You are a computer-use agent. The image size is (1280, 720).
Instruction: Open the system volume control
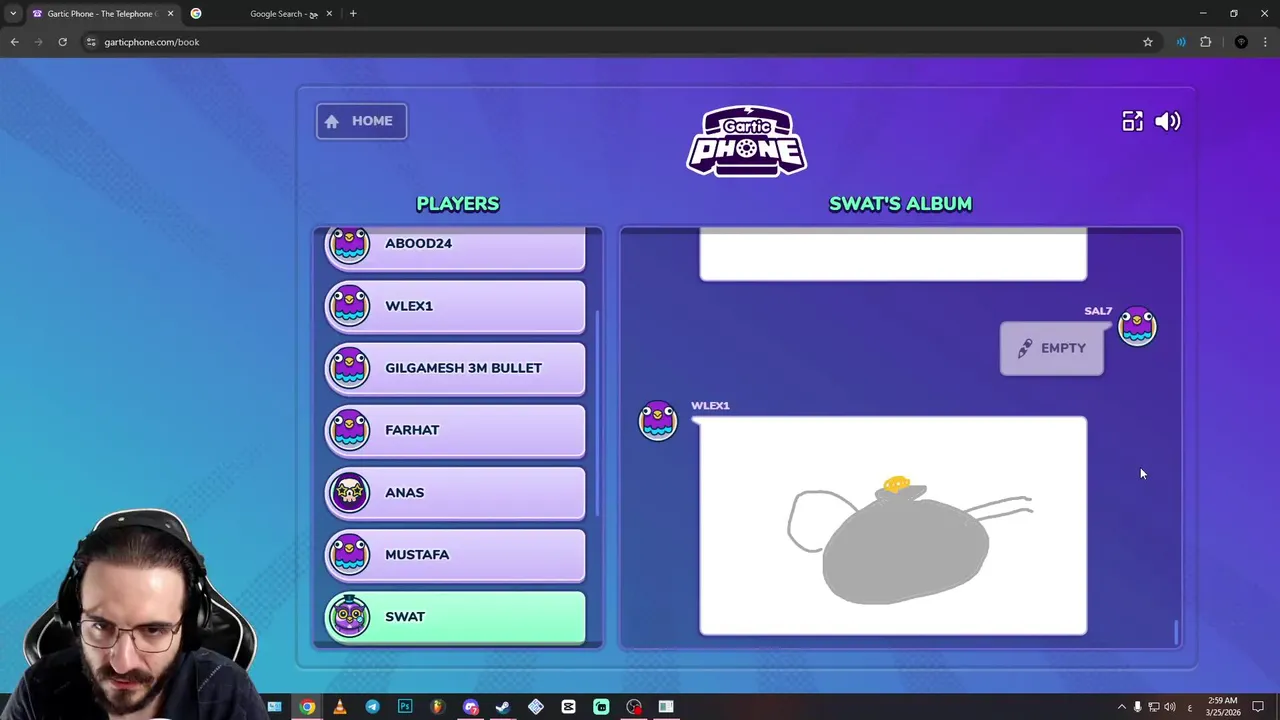point(1169,707)
